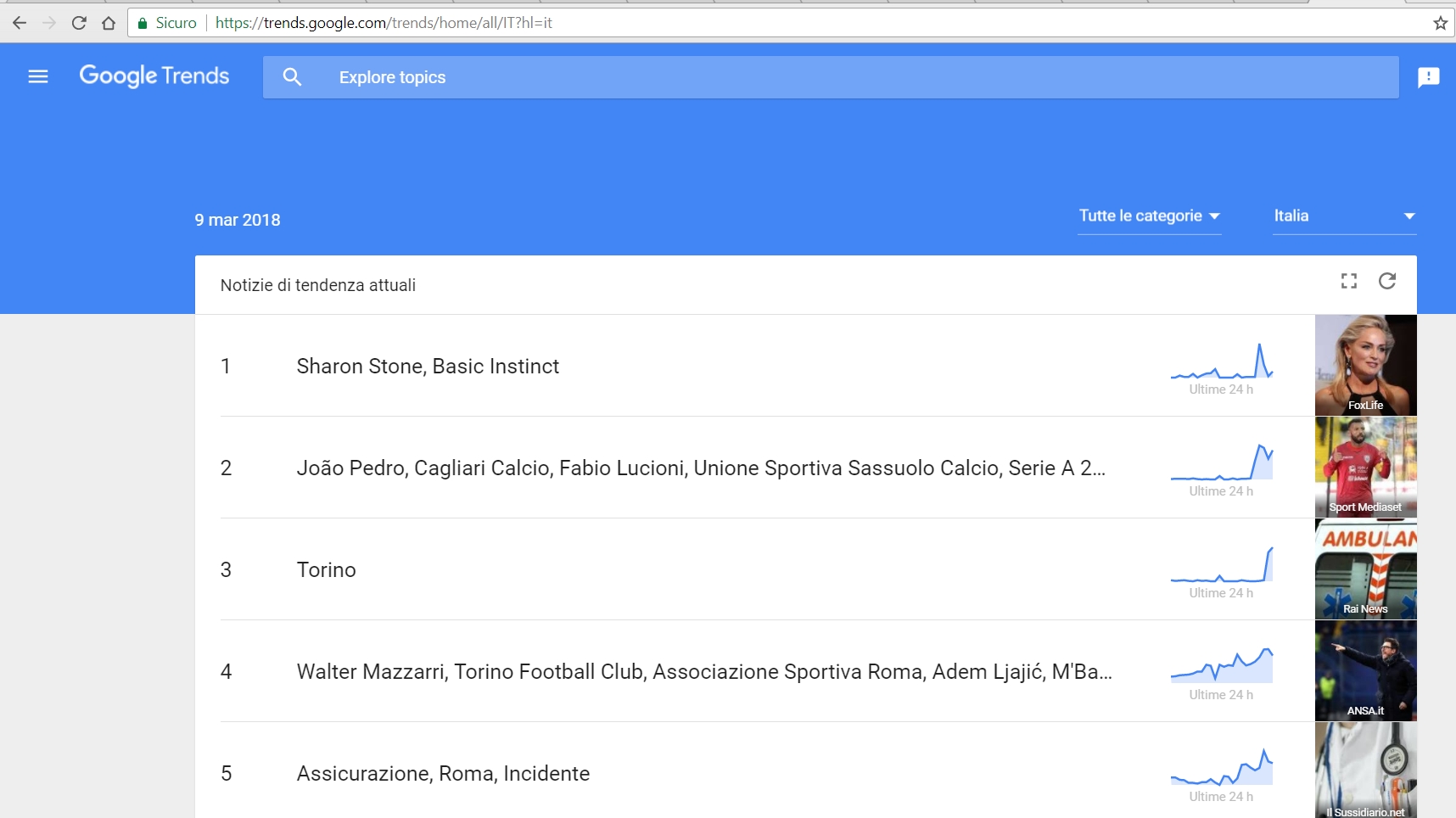The image size is (1456, 818).
Task: Open the ANSA.it thumbnail image
Action: tap(1366, 670)
